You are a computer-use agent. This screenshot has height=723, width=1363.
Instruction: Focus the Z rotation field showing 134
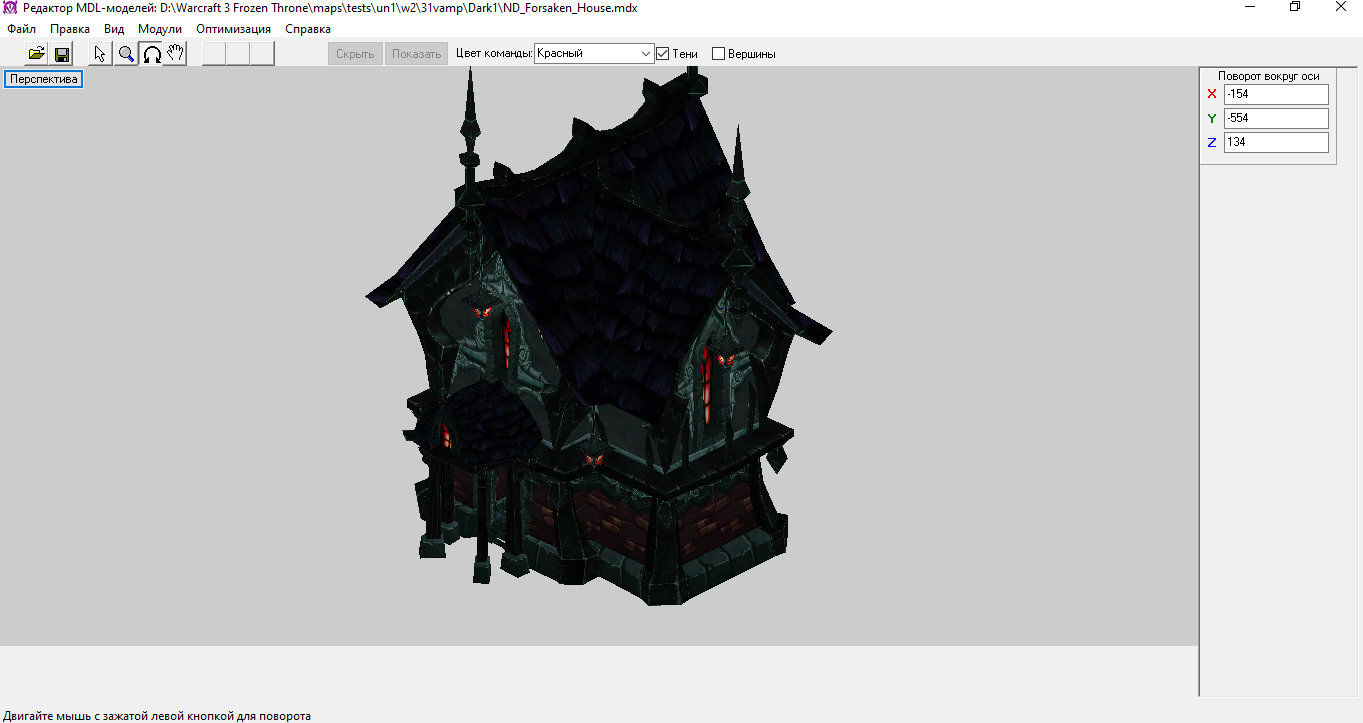point(1276,142)
